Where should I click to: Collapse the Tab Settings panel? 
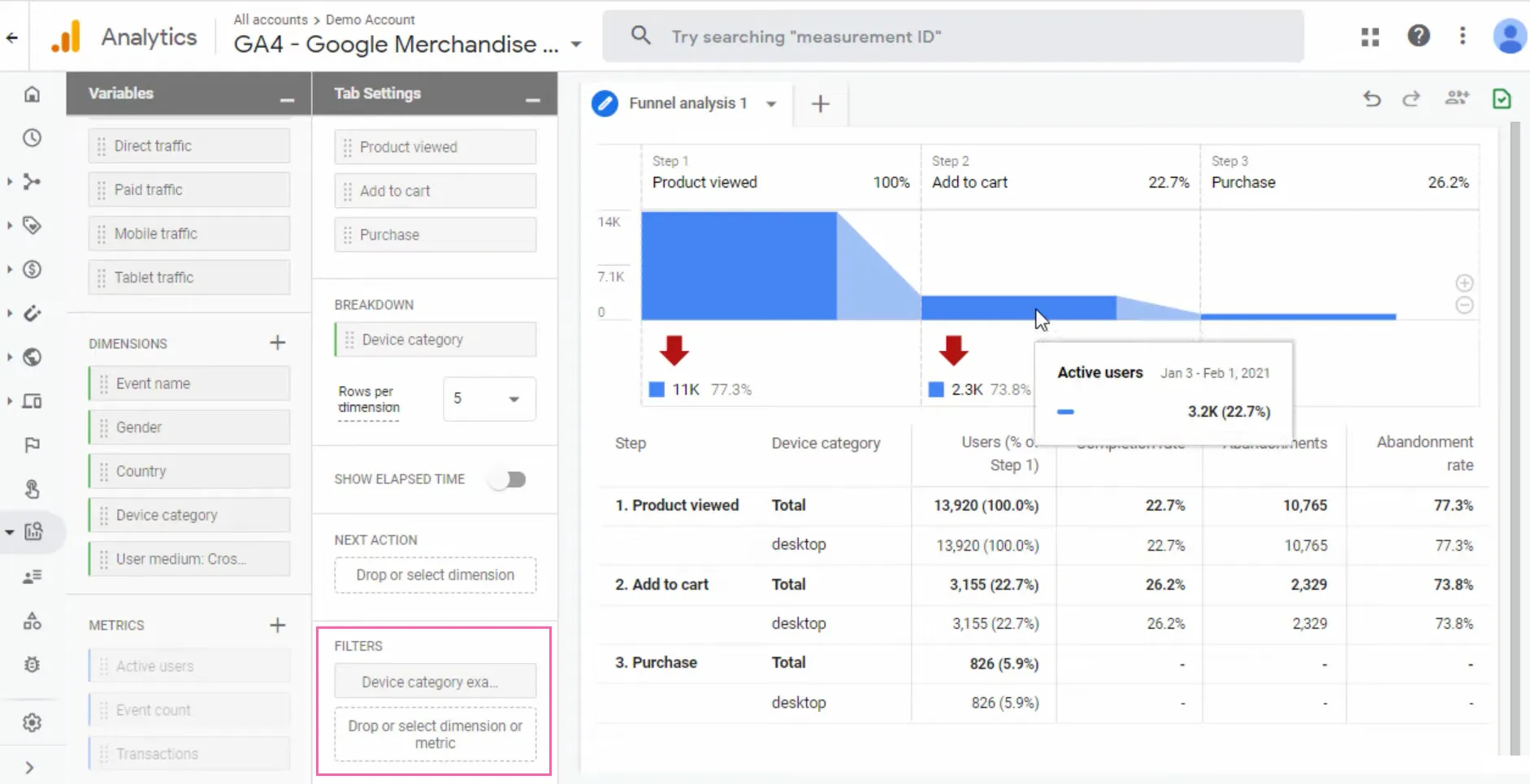pos(533,98)
